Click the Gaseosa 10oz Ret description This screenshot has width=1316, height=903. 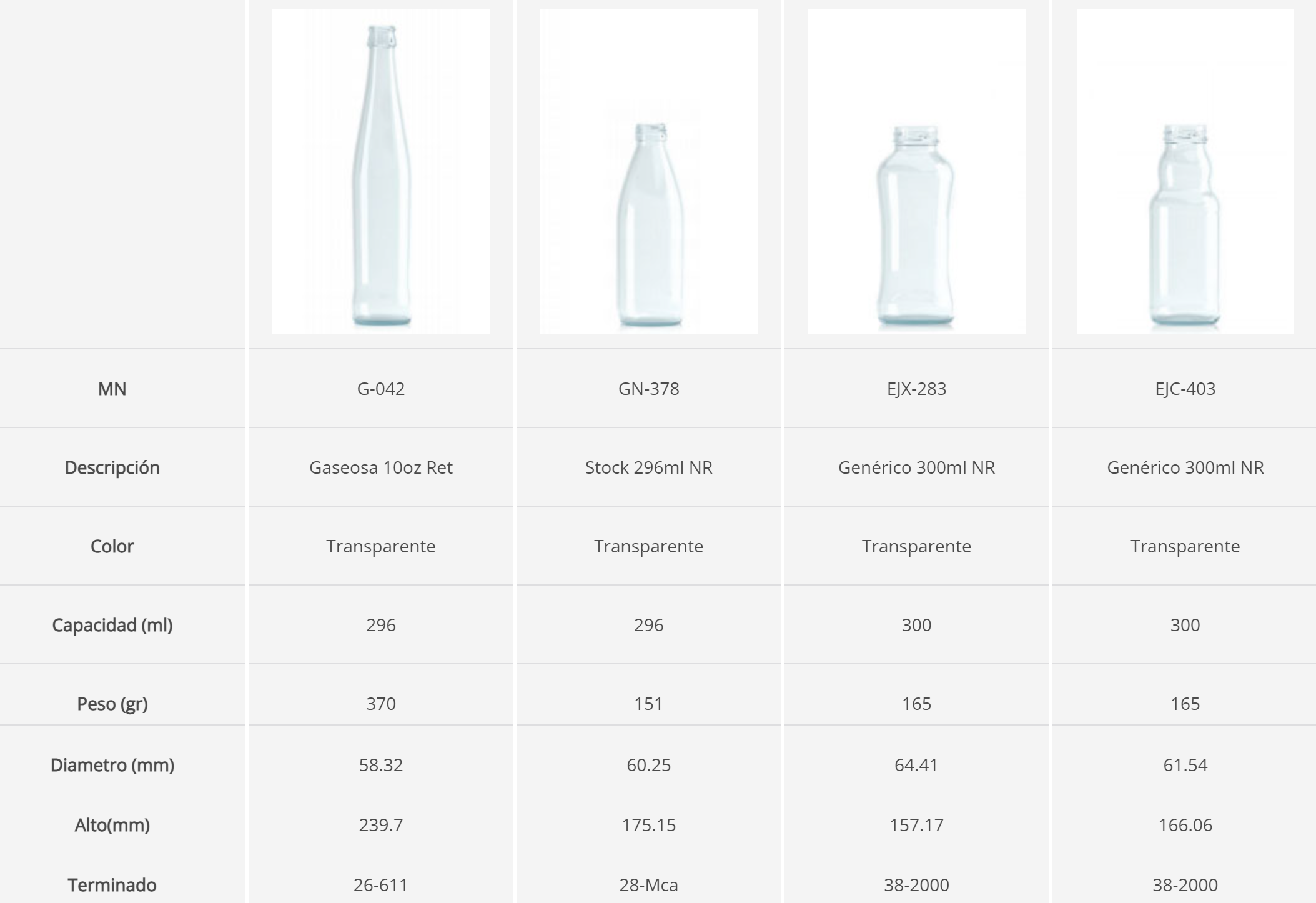click(x=381, y=467)
